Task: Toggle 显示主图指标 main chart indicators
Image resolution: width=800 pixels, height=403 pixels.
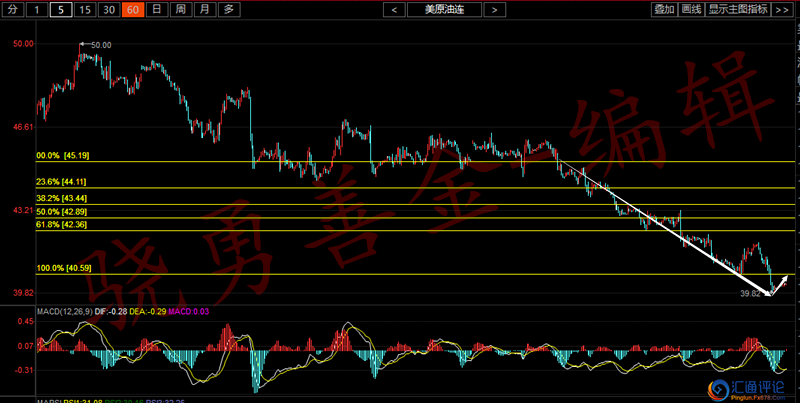Action: (x=738, y=9)
